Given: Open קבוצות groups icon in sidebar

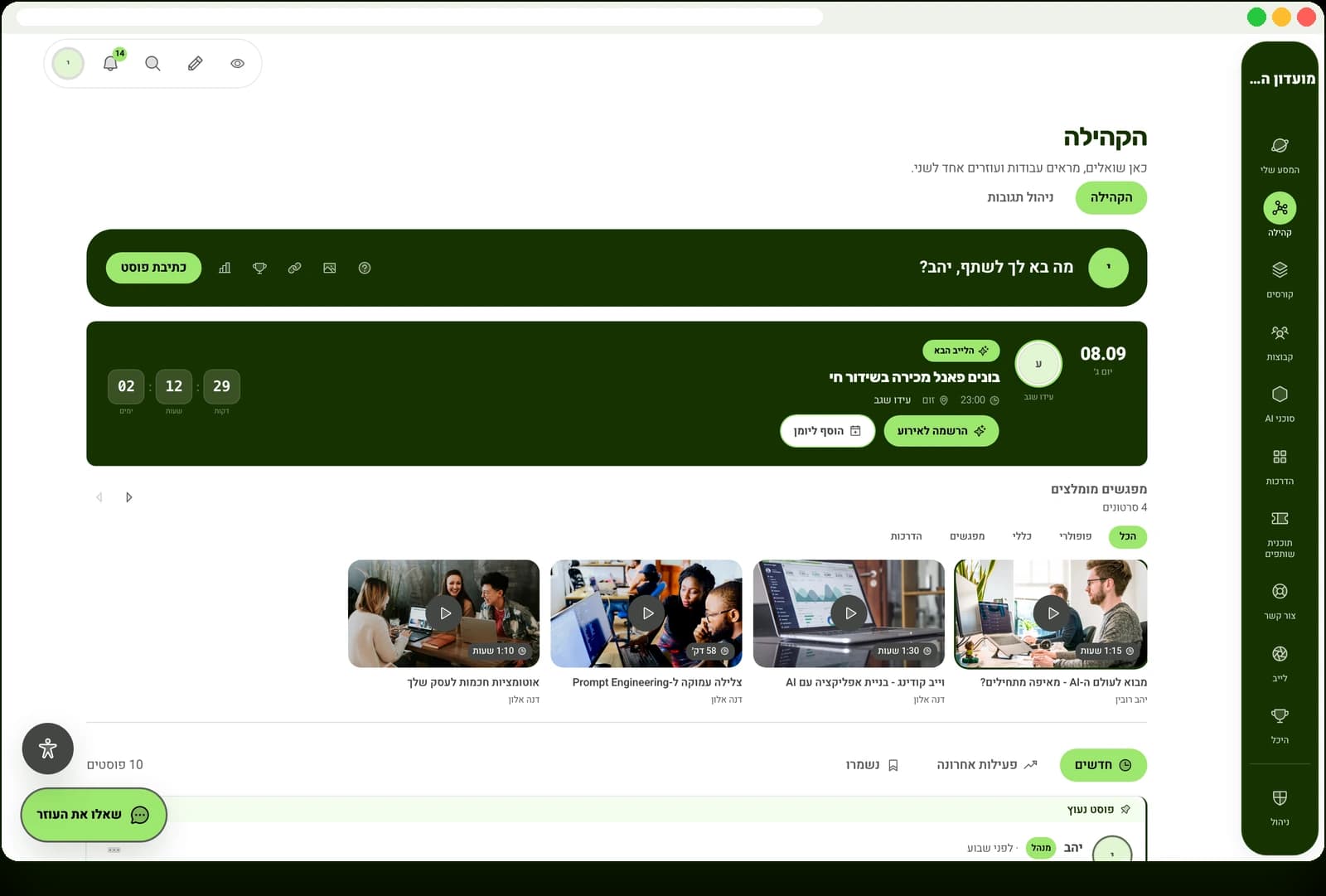Looking at the screenshot, I should pos(1280,332).
